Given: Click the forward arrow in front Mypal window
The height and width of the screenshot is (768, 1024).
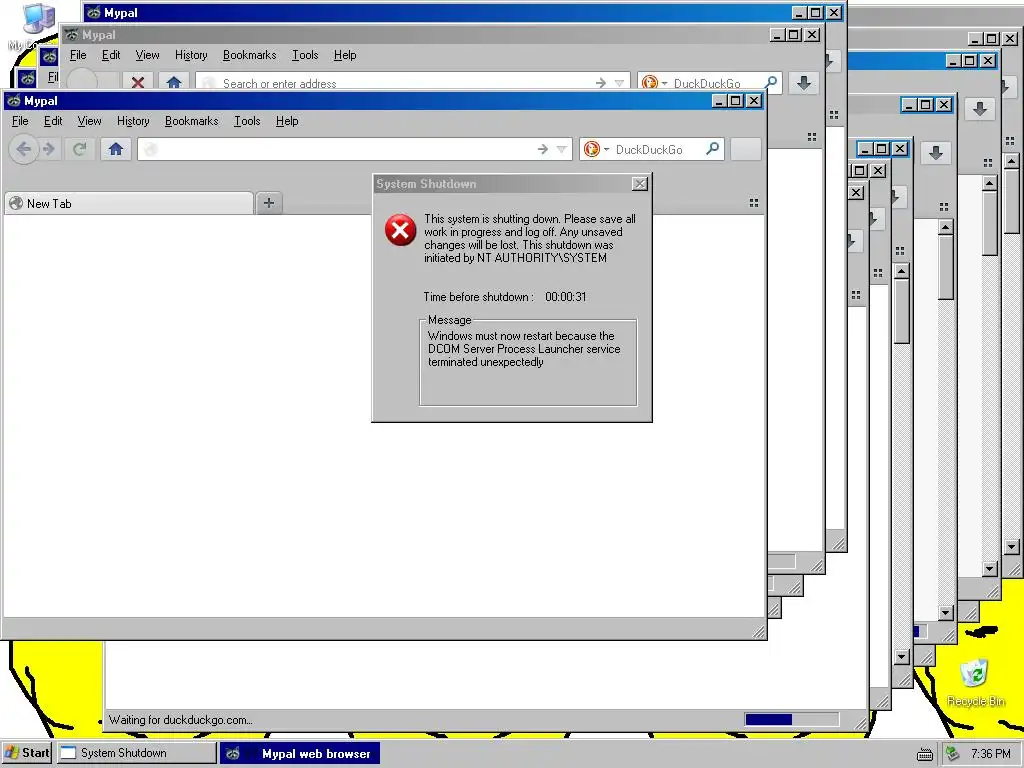Looking at the screenshot, I should tap(49, 150).
